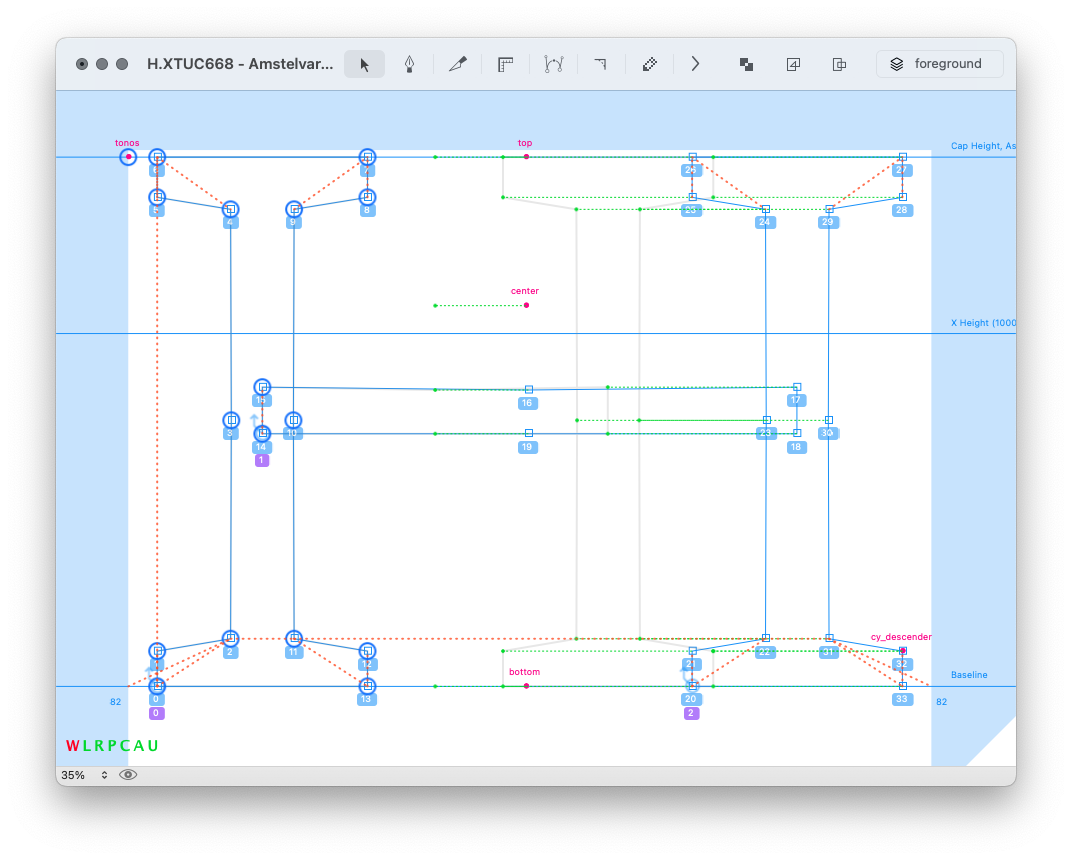Select the 'center' anchor point
This screenshot has height=860, width=1072.
tap(526, 305)
